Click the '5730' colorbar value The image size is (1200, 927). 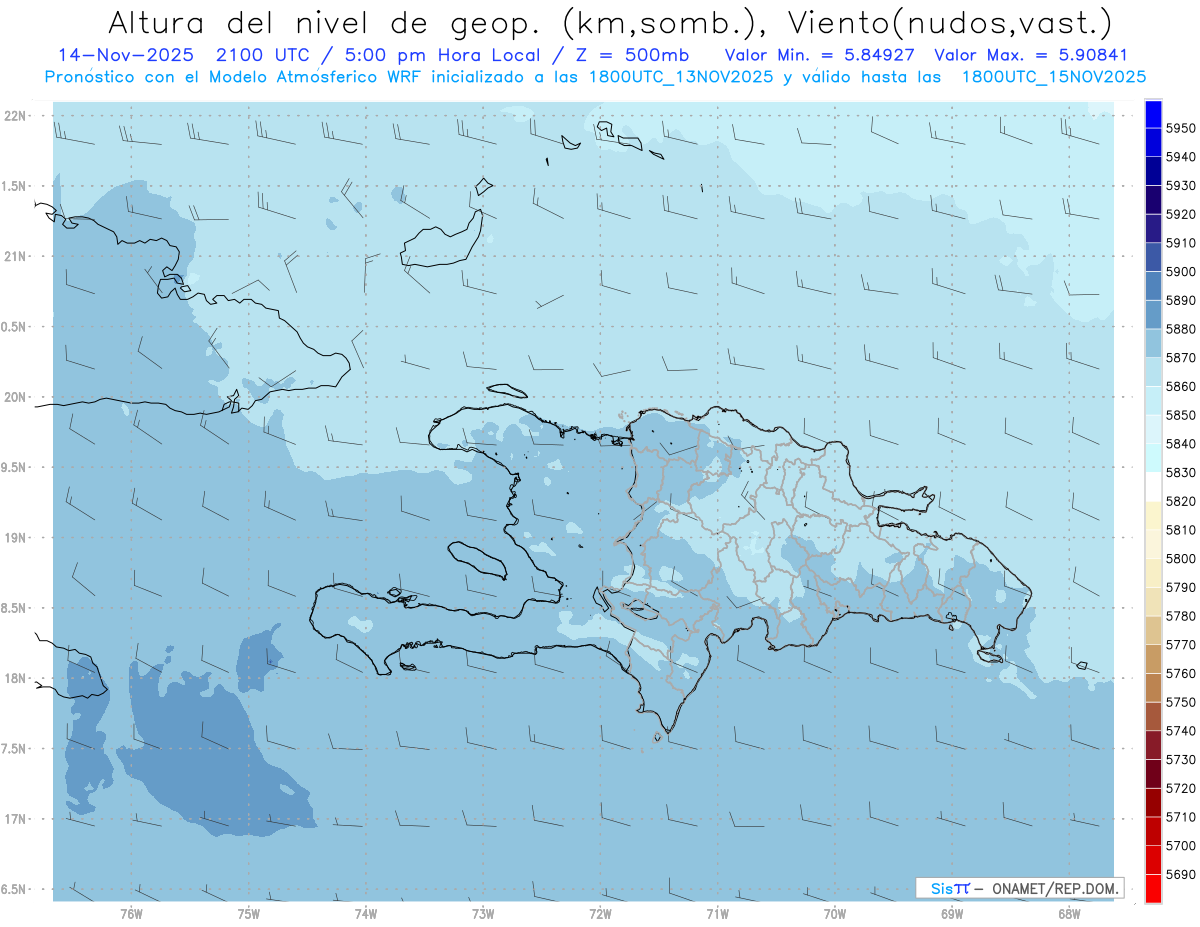click(1181, 759)
